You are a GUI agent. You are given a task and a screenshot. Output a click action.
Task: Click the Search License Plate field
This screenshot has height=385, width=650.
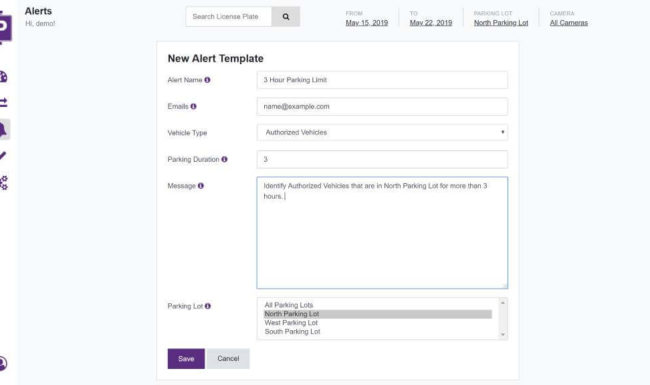[x=229, y=17]
